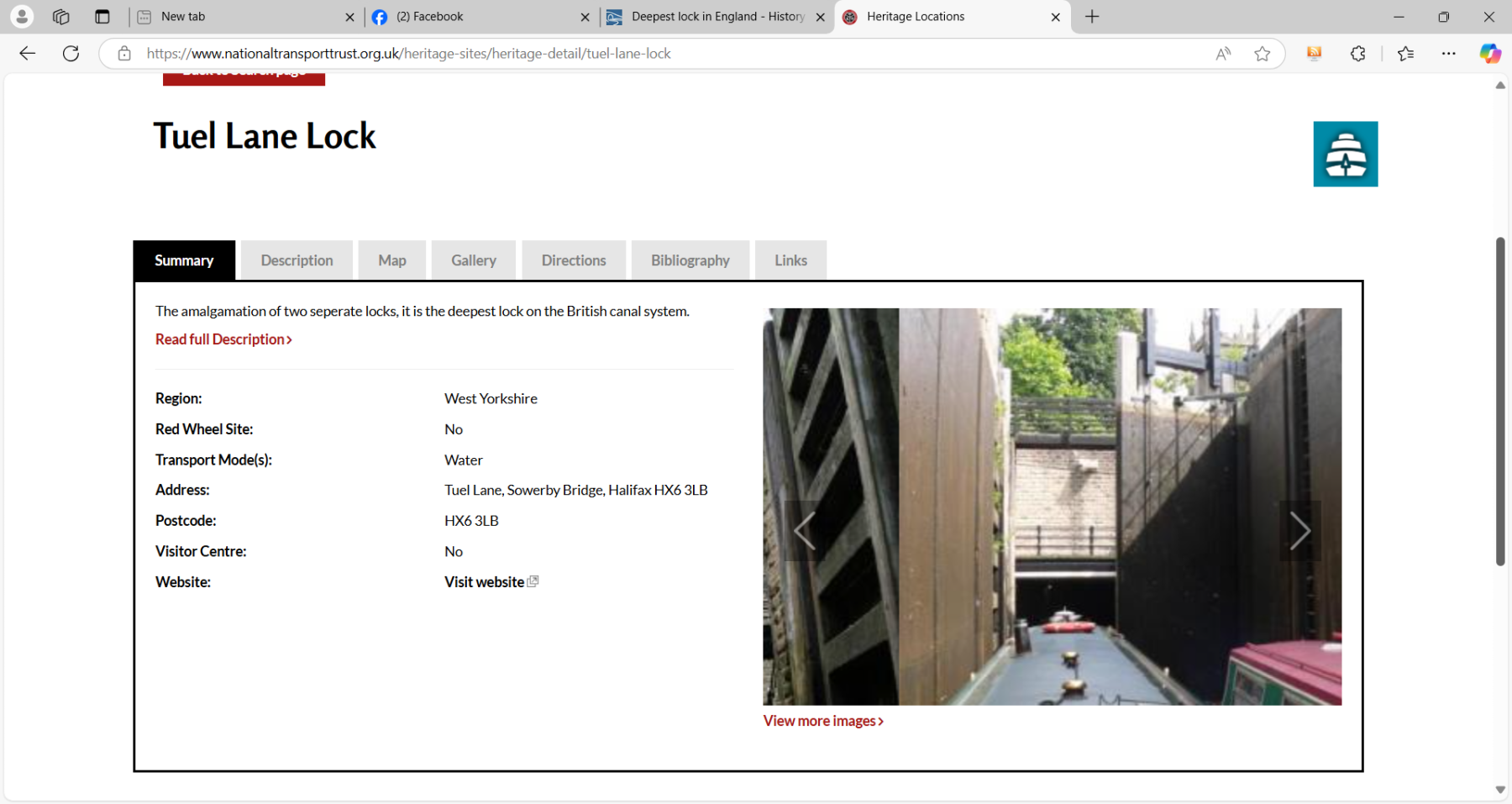Open the tab actions menu icon
Image resolution: width=1512 pixels, height=804 pixels.
102,17
